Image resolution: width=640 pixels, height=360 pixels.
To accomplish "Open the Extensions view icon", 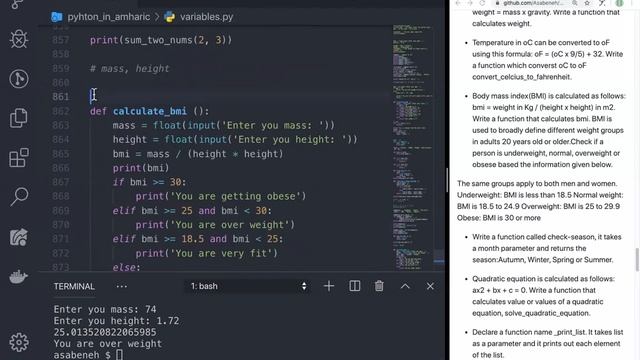I will (x=19, y=158).
